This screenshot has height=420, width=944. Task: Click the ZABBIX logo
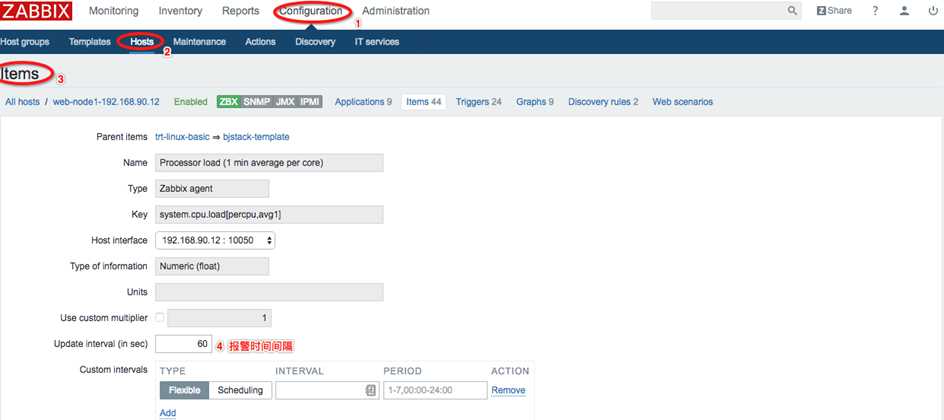pyautogui.click(x=36, y=11)
